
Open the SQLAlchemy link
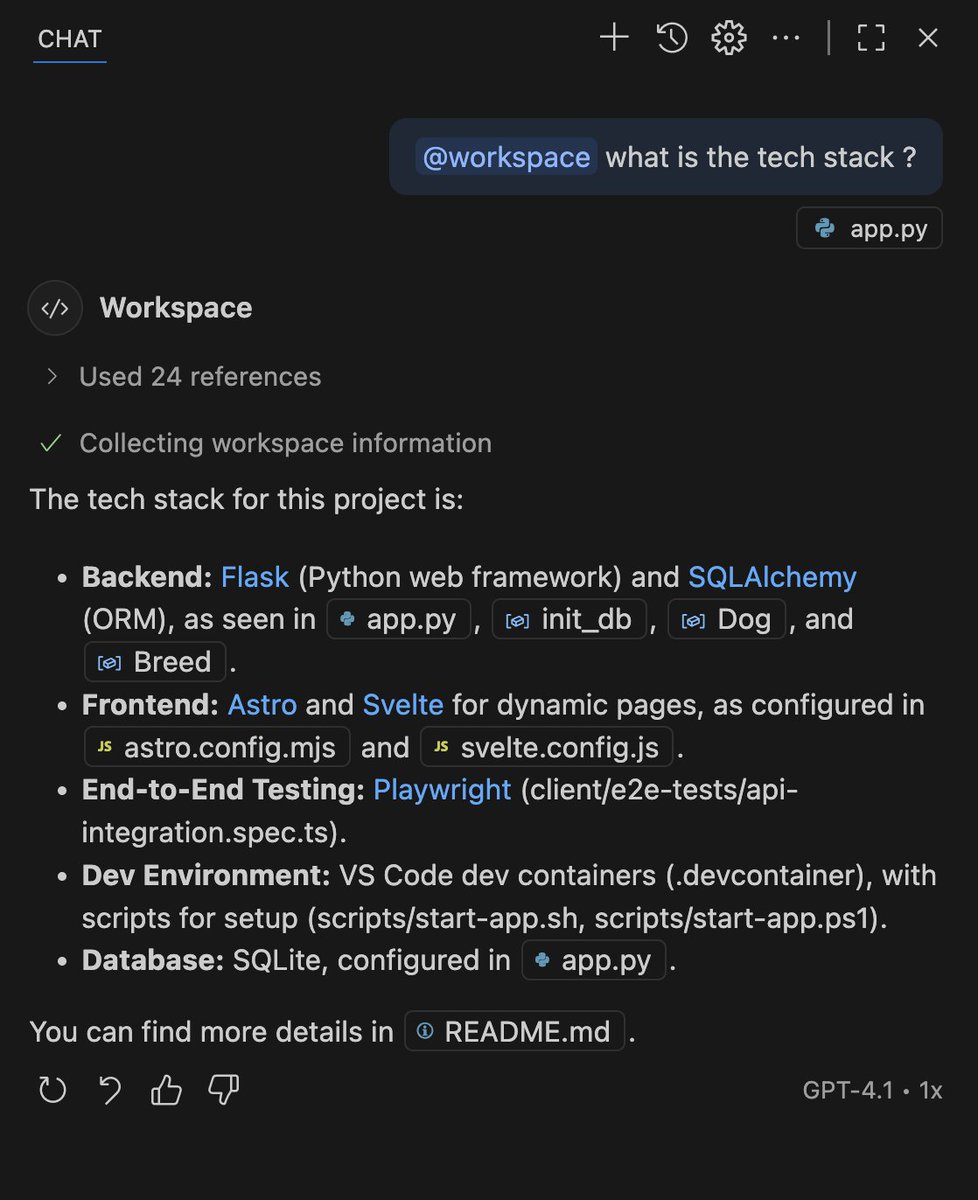point(772,577)
